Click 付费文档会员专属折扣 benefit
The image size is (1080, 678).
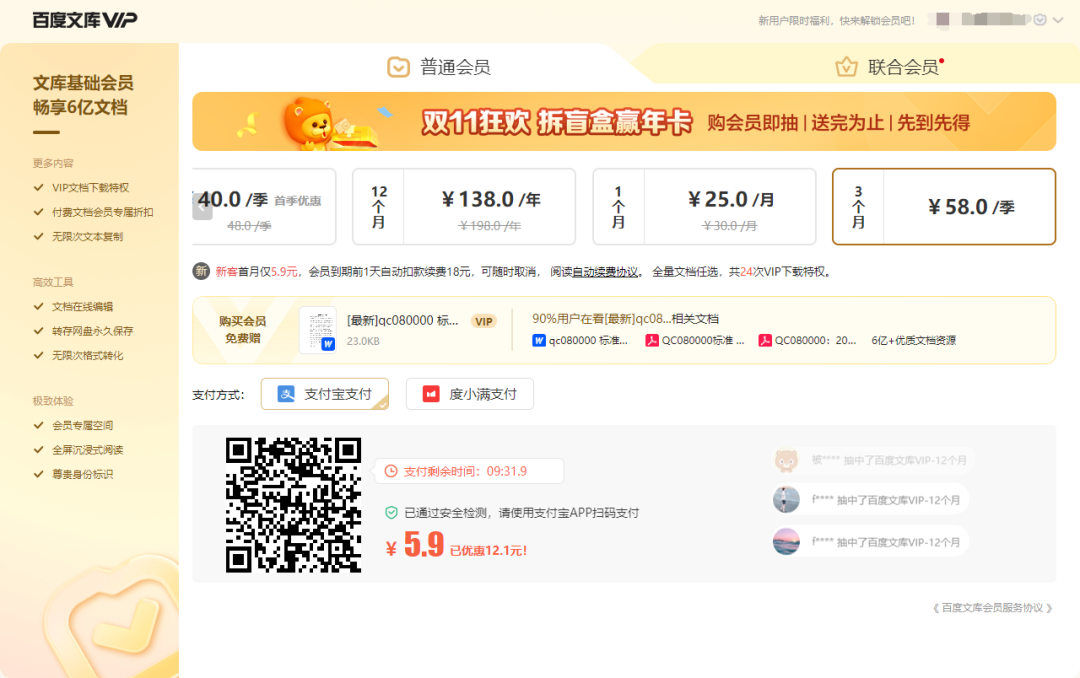pyautogui.click(x=94, y=212)
